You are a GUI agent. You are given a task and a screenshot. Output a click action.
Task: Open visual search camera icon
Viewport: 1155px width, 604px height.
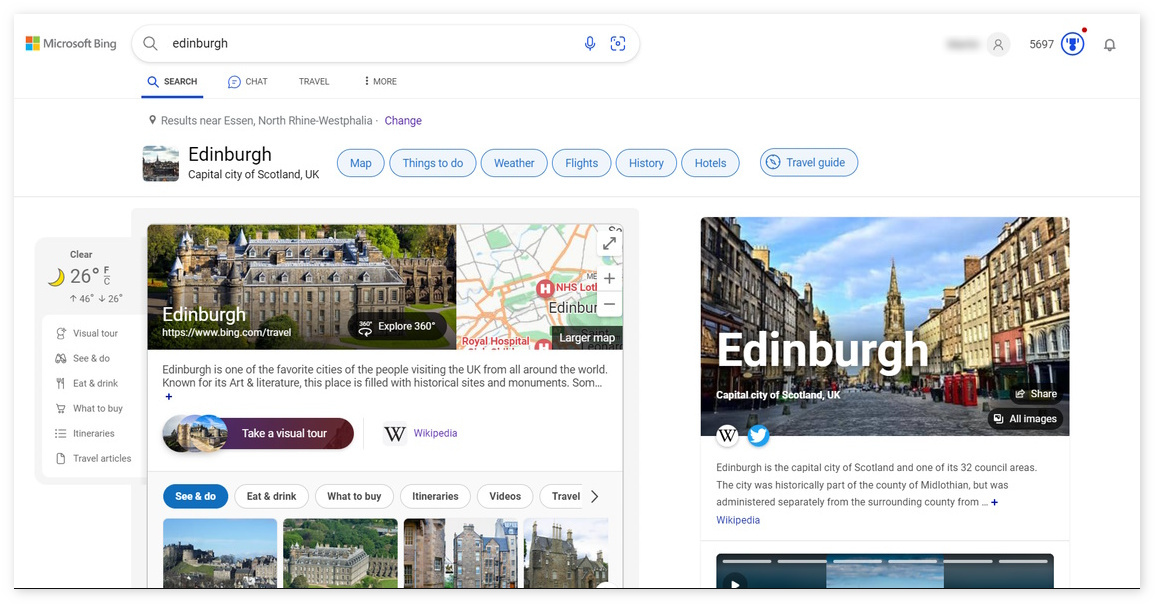(x=618, y=43)
